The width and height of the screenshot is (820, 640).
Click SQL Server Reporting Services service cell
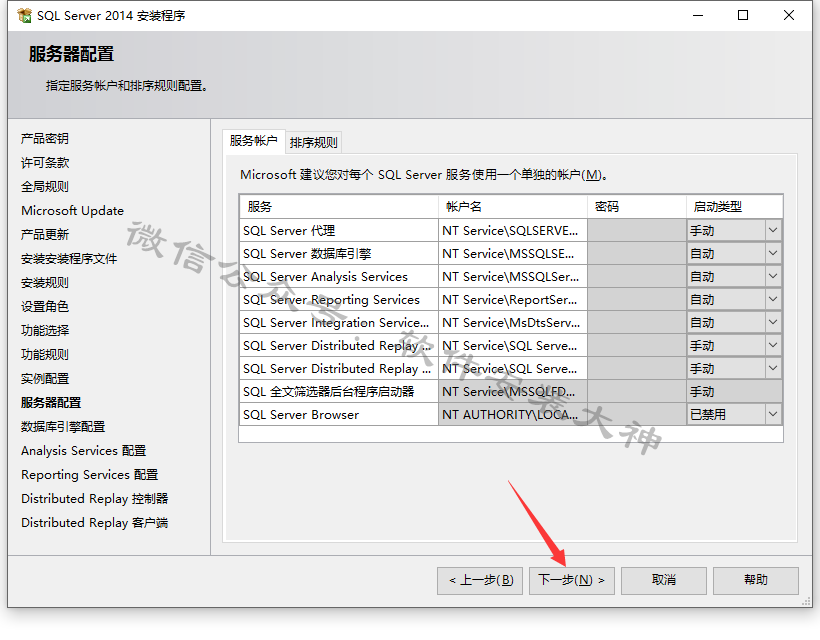point(339,299)
